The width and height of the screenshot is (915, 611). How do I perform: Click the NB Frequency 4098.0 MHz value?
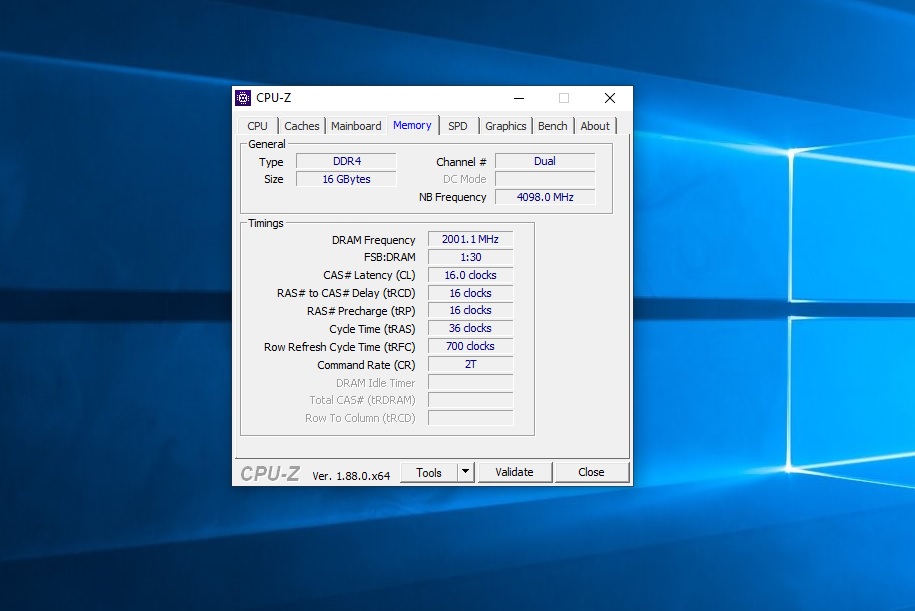pos(545,197)
